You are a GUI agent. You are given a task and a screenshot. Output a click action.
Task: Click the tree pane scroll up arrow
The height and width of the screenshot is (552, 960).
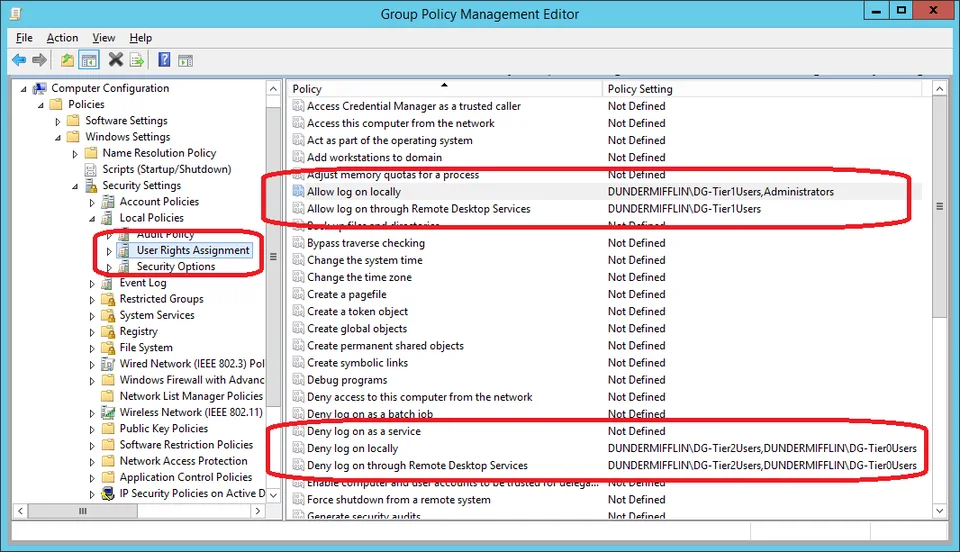coord(274,89)
